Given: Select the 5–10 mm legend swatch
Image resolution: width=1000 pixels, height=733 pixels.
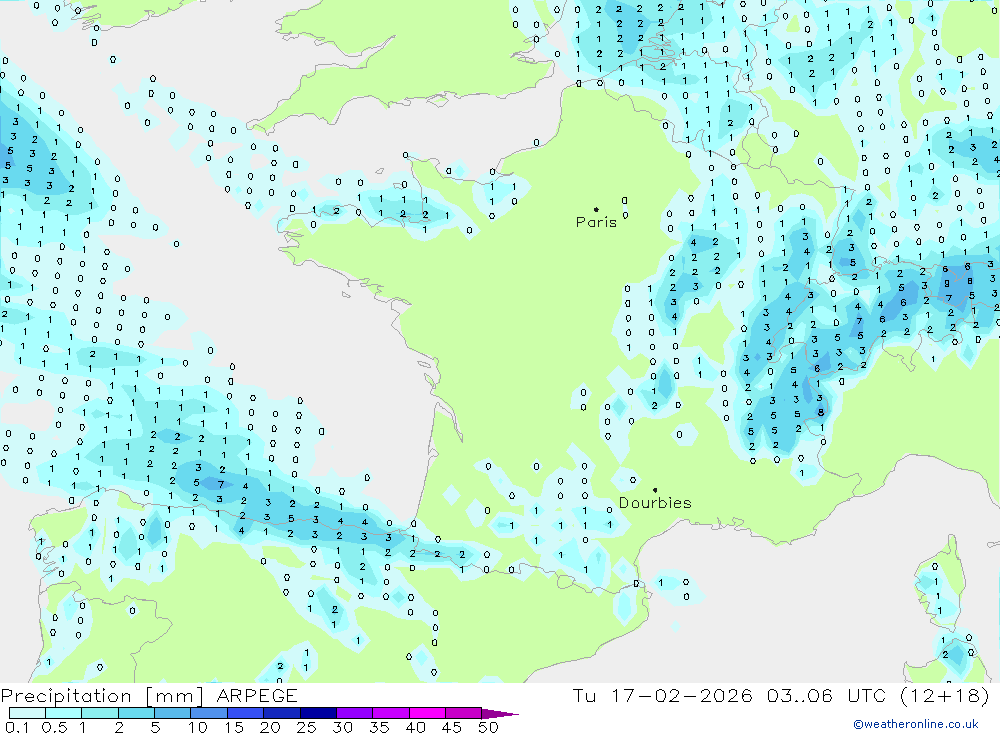Looking at the screenshot, I should [173, 713].
